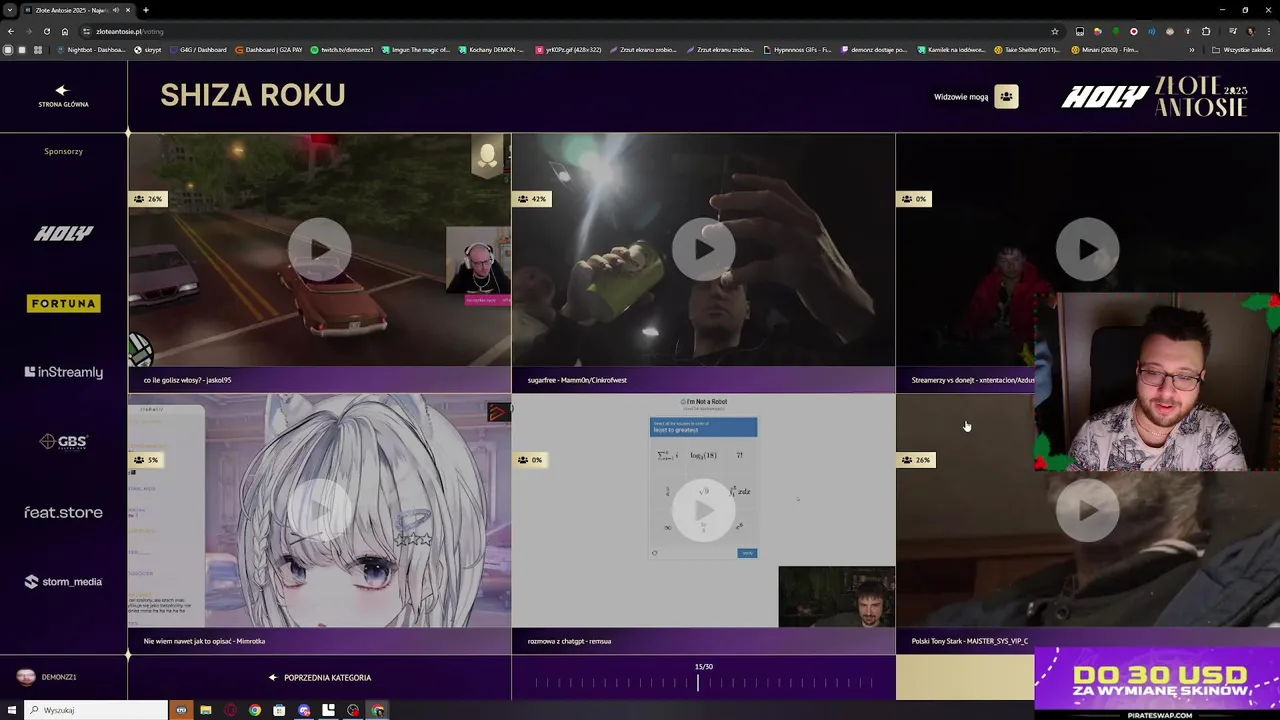Open the Fortuna sponsor logo

coord(63,303)
